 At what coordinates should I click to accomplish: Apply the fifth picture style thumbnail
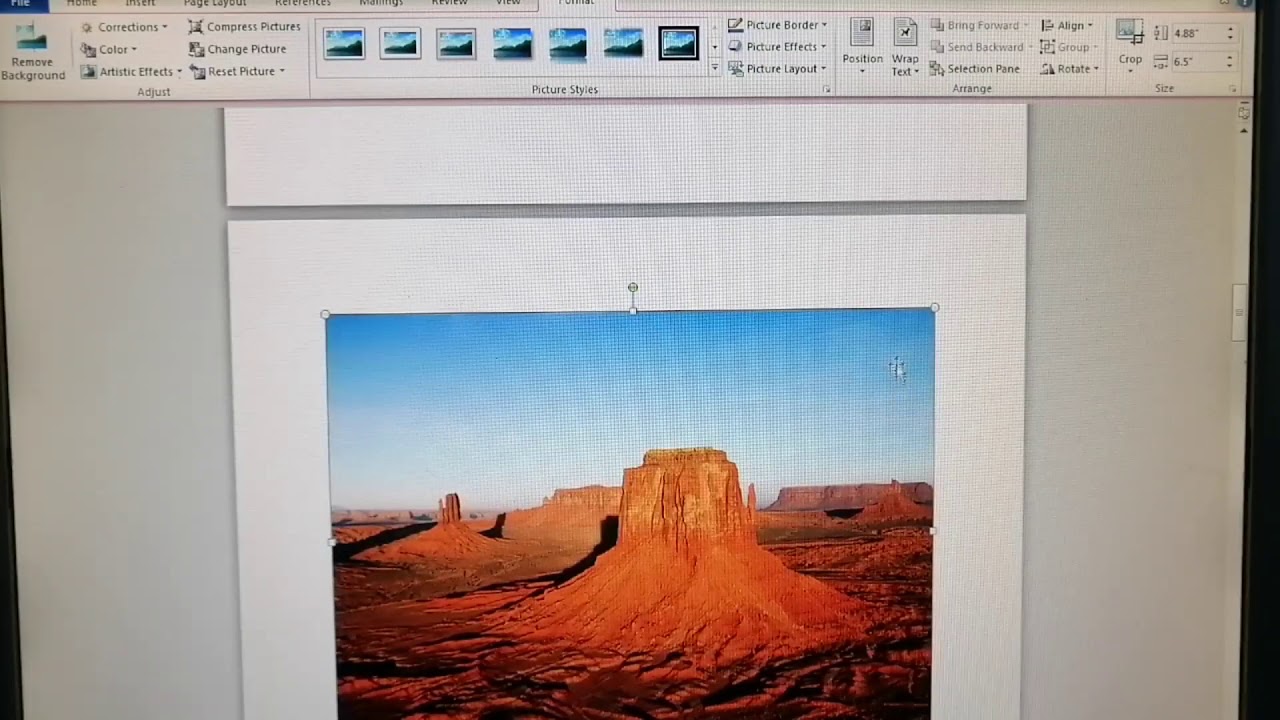pos(568,43)
